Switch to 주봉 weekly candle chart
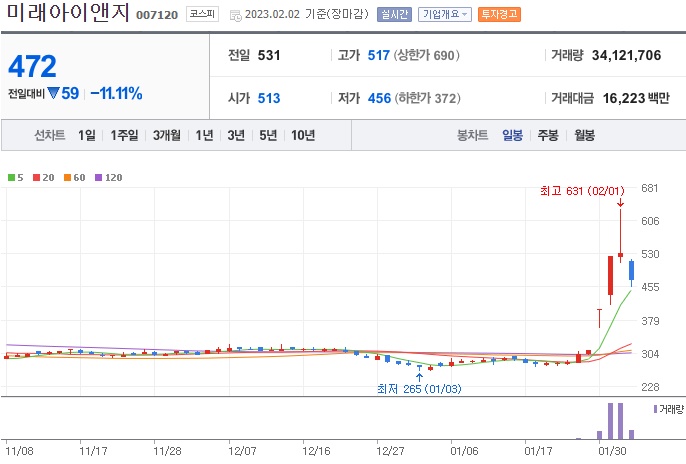The height and width of the screenshot is (464, 686). (x=548, y=135)
